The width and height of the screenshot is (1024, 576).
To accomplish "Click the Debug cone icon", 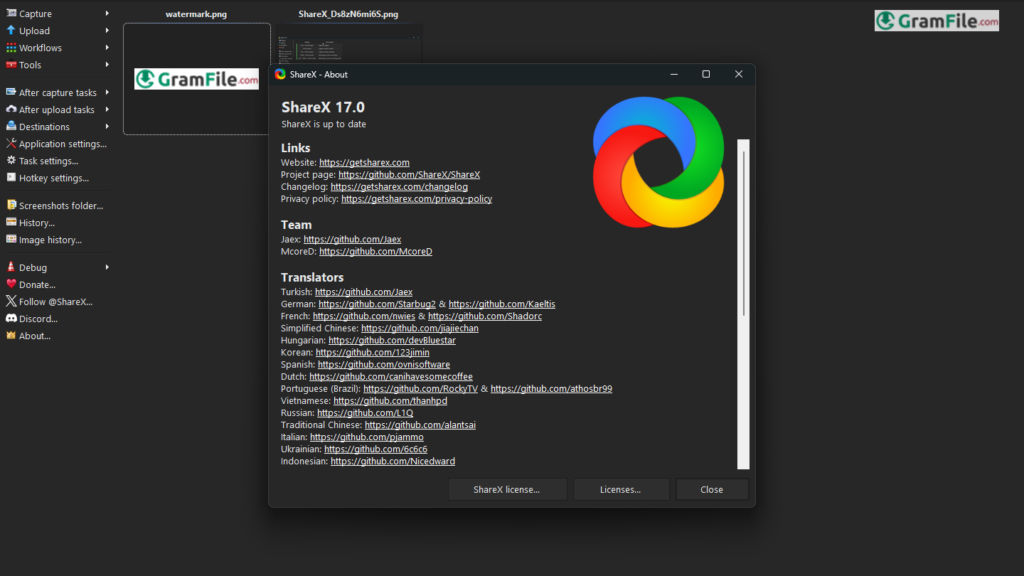I will coord(11,267).
